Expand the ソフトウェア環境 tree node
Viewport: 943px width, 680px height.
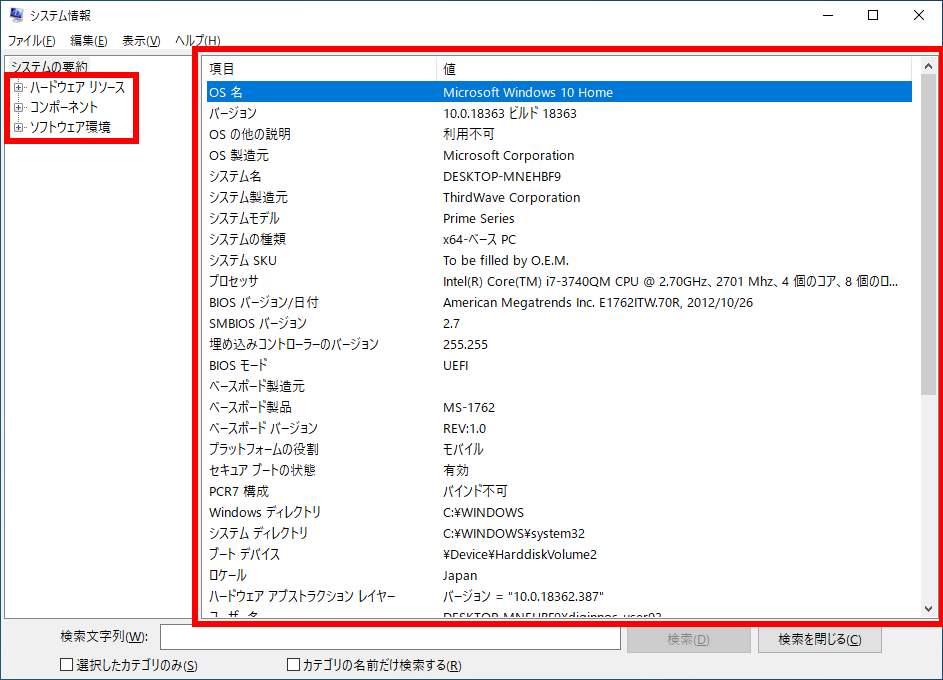pyautogui.click(x=19, y=128)
